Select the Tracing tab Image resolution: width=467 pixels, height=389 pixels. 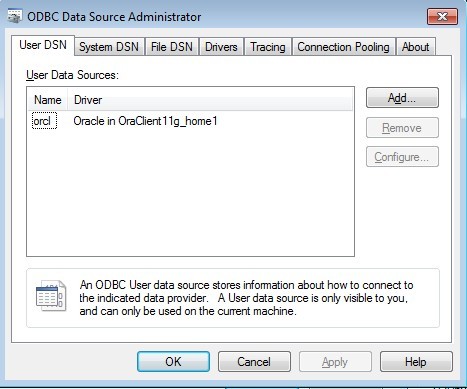pyautogui.click(x=268, y=47)
